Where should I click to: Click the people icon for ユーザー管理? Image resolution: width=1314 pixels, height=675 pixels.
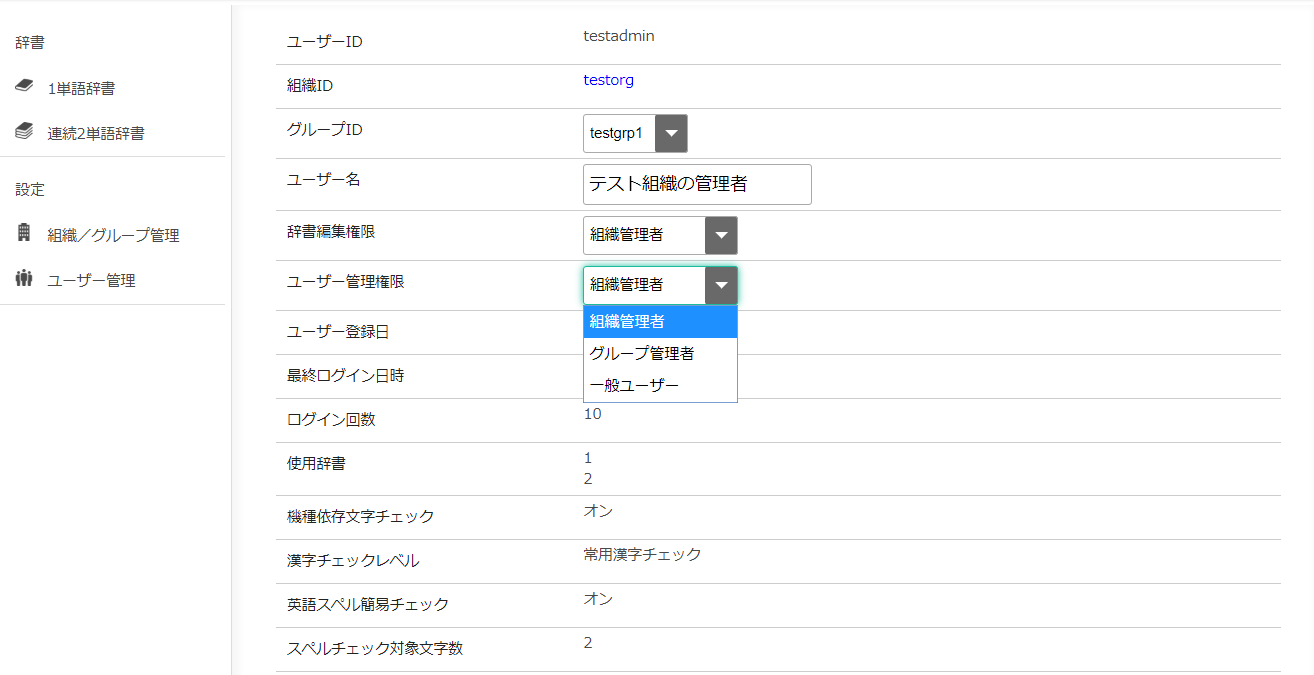(x=24, y=279)
